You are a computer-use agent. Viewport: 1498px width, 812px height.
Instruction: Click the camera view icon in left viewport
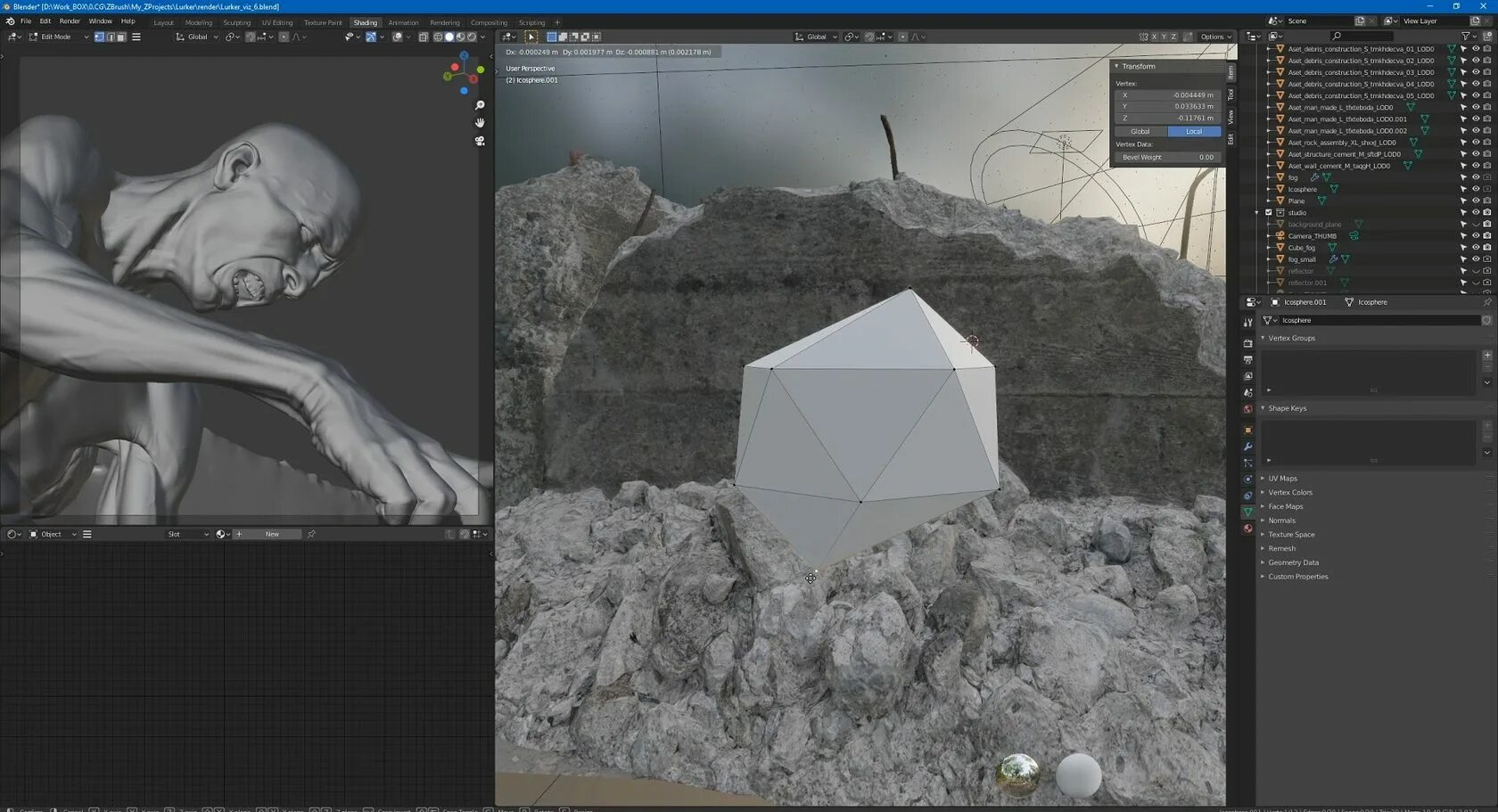click(x=480, y=141)
